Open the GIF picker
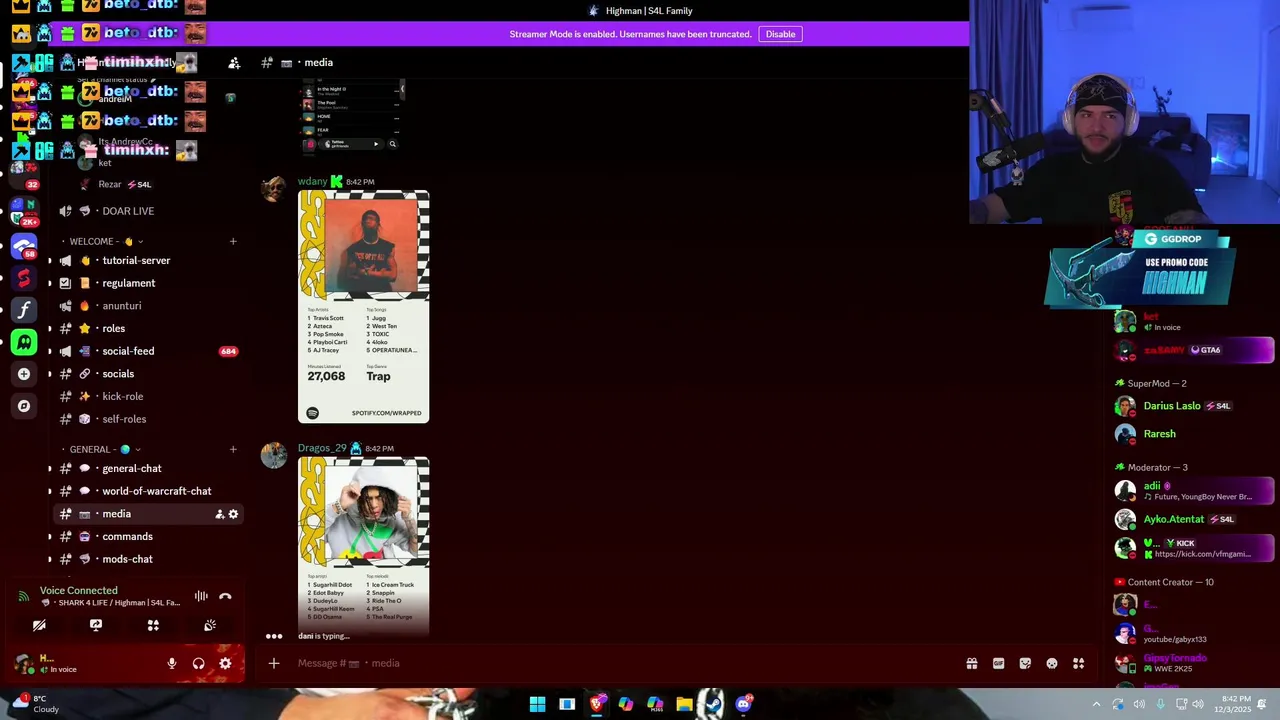This screenshot has height=720, width=1280. (x=998, y=663)
